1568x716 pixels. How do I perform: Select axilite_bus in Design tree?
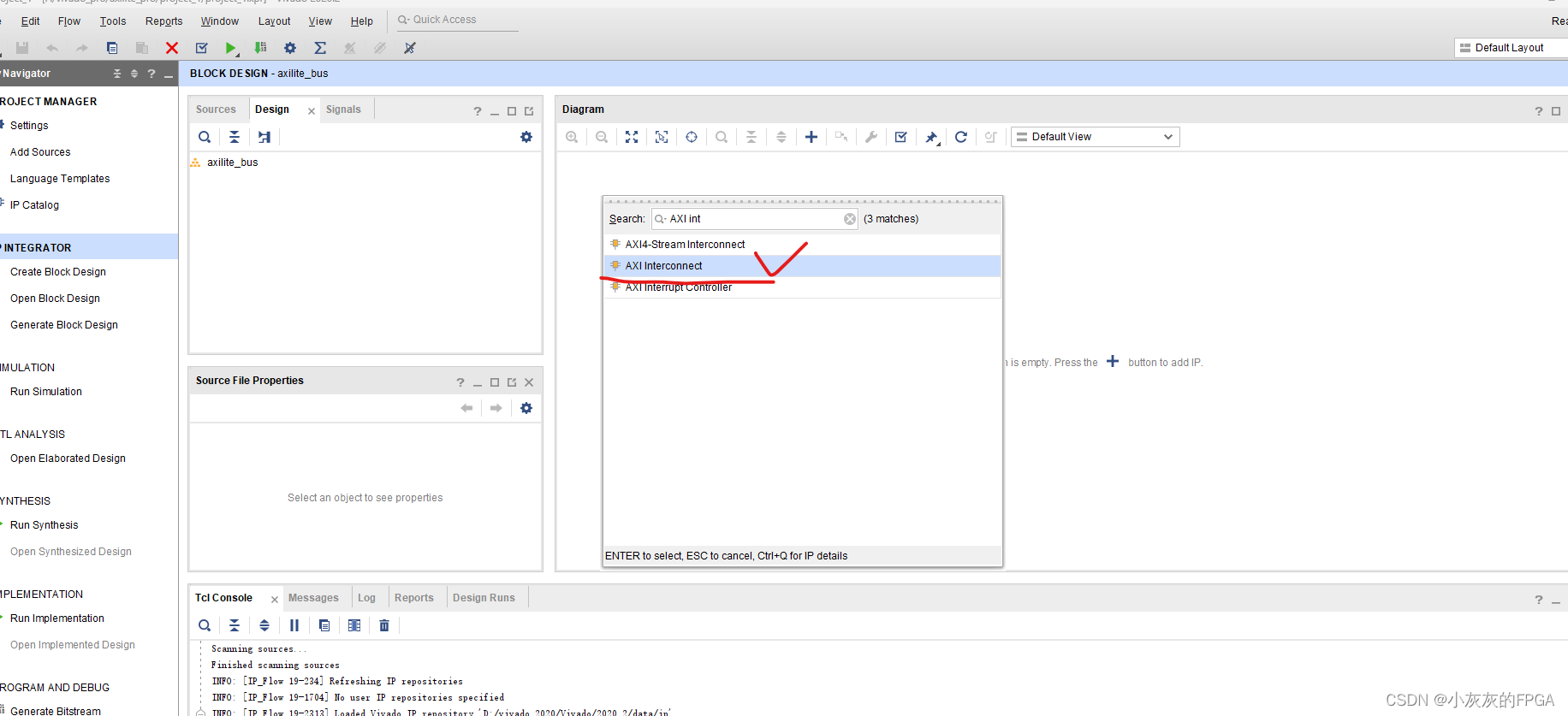tap(232, 163)
